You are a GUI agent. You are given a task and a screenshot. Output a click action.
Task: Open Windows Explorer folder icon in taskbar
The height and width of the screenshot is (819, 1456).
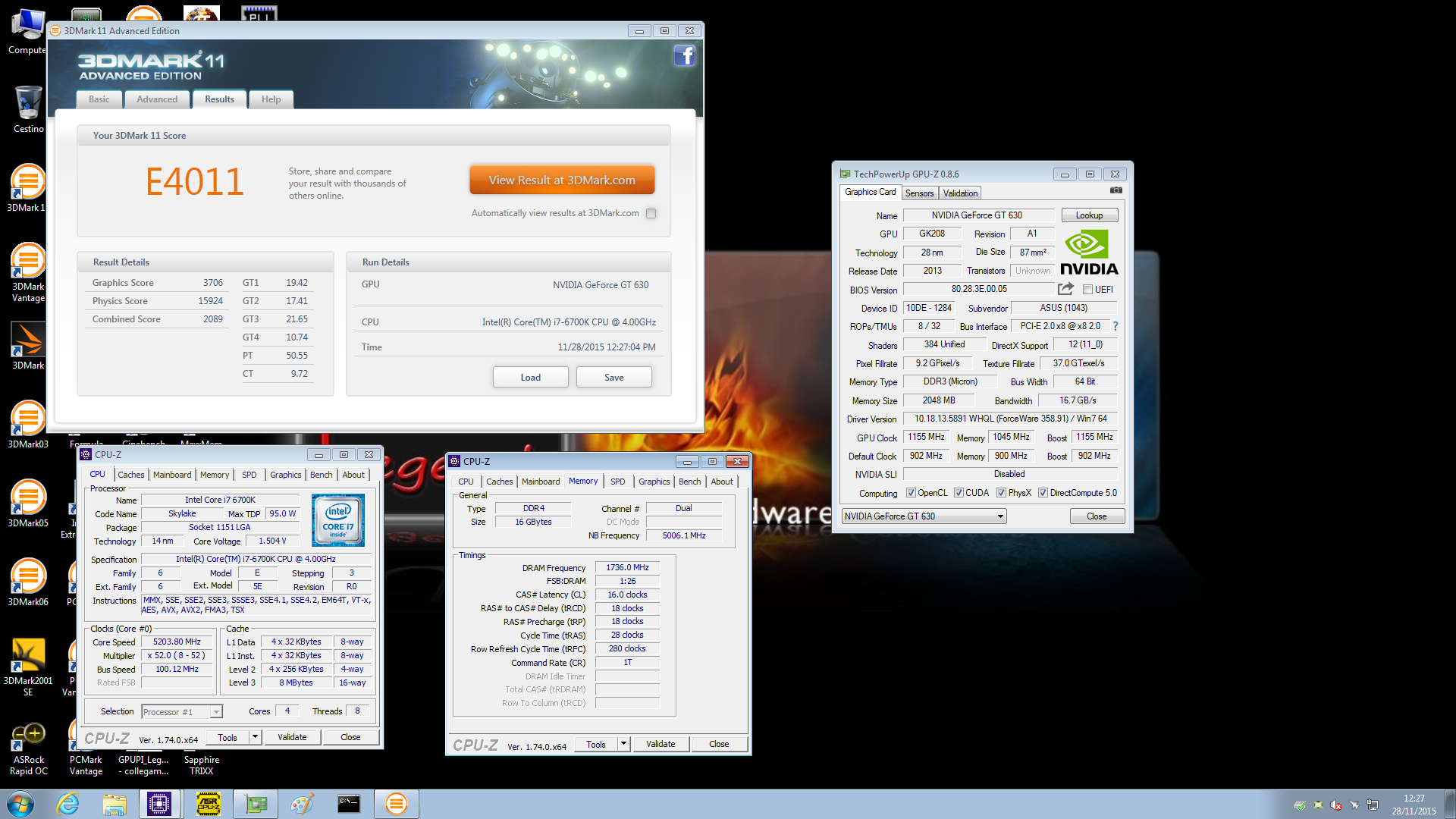point(115,804)
